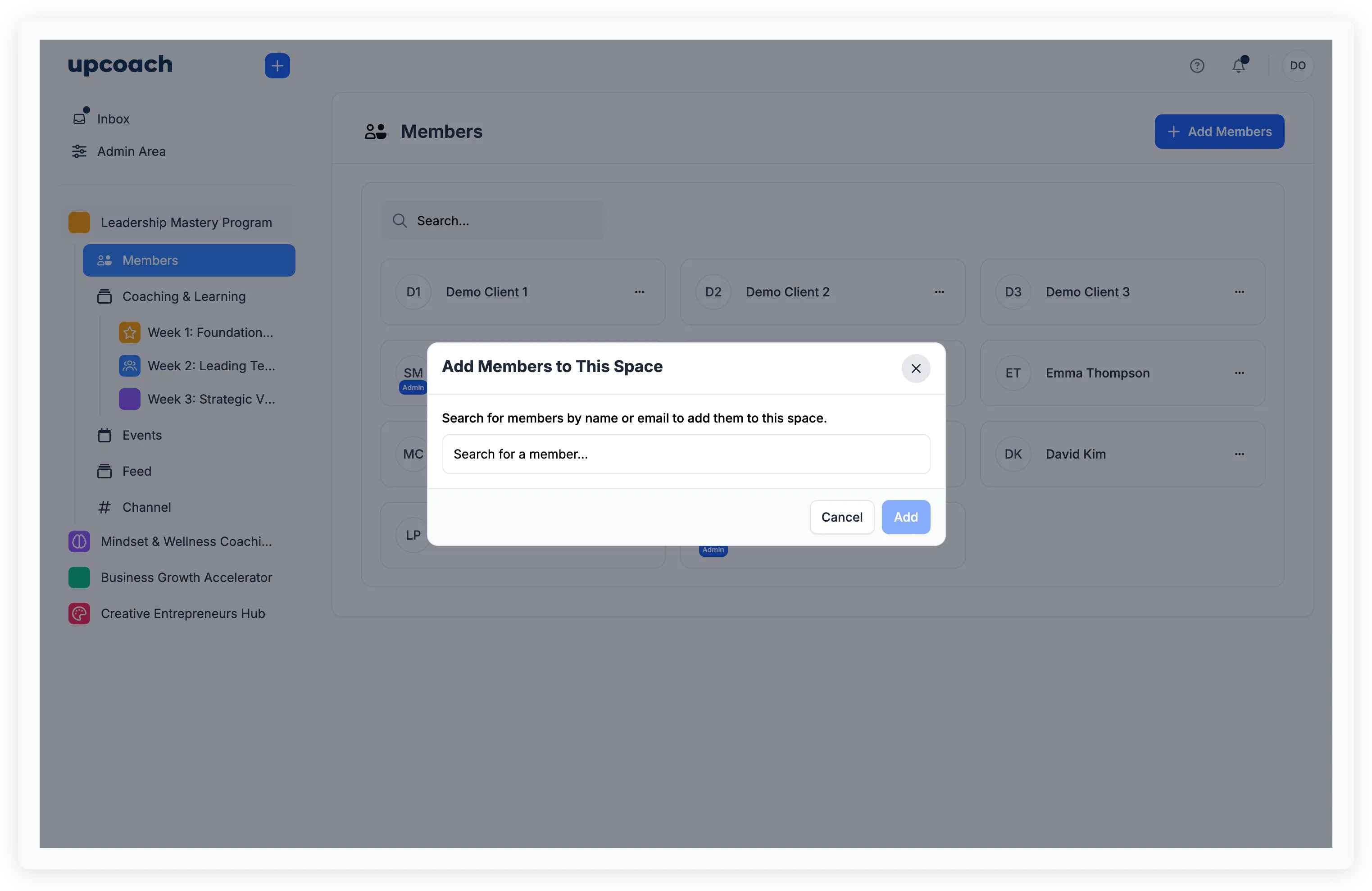
Task: Open the Feed section
Action: tap(137, 471)
